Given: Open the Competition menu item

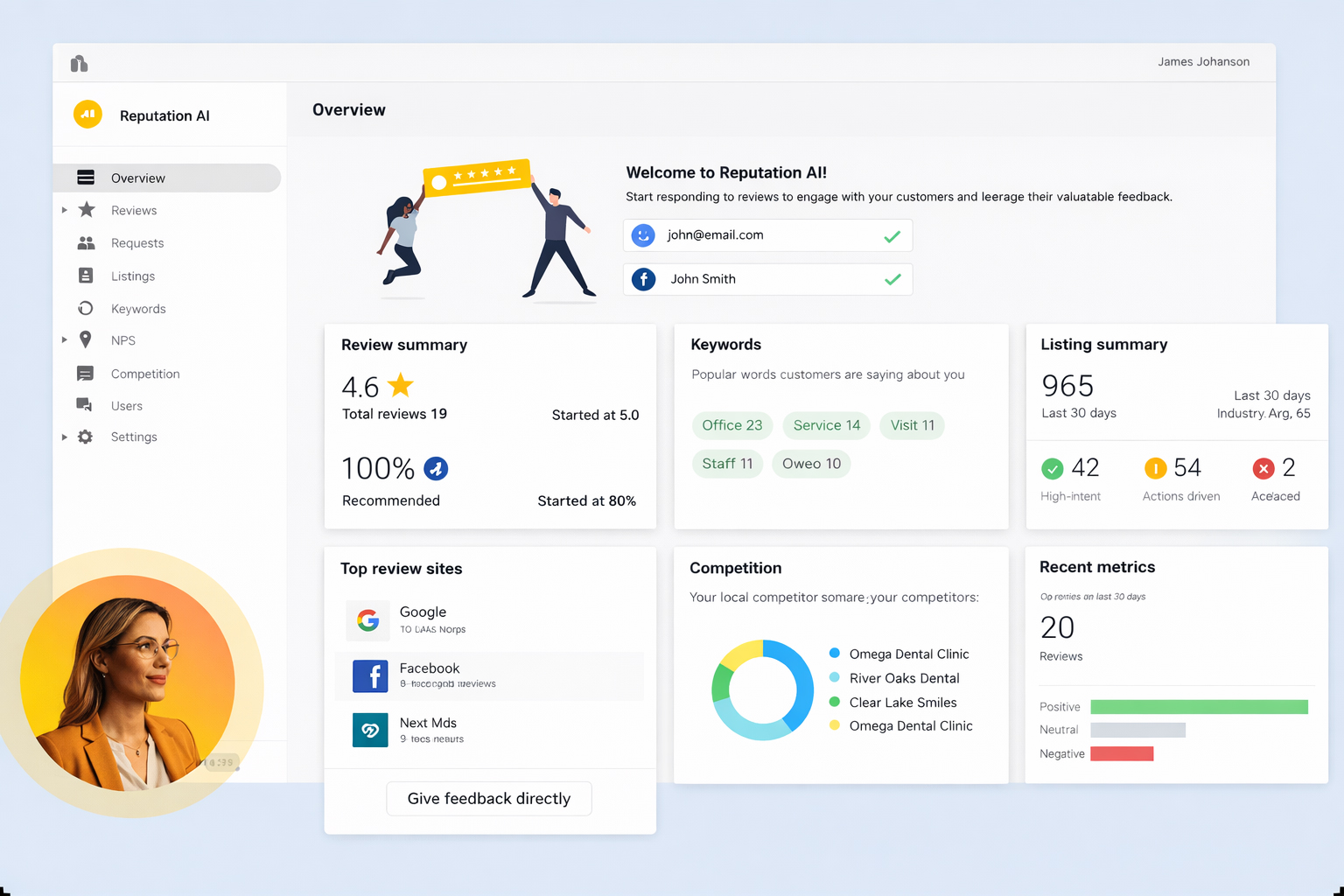Looking at the screenshot, I should click(145, 374).
